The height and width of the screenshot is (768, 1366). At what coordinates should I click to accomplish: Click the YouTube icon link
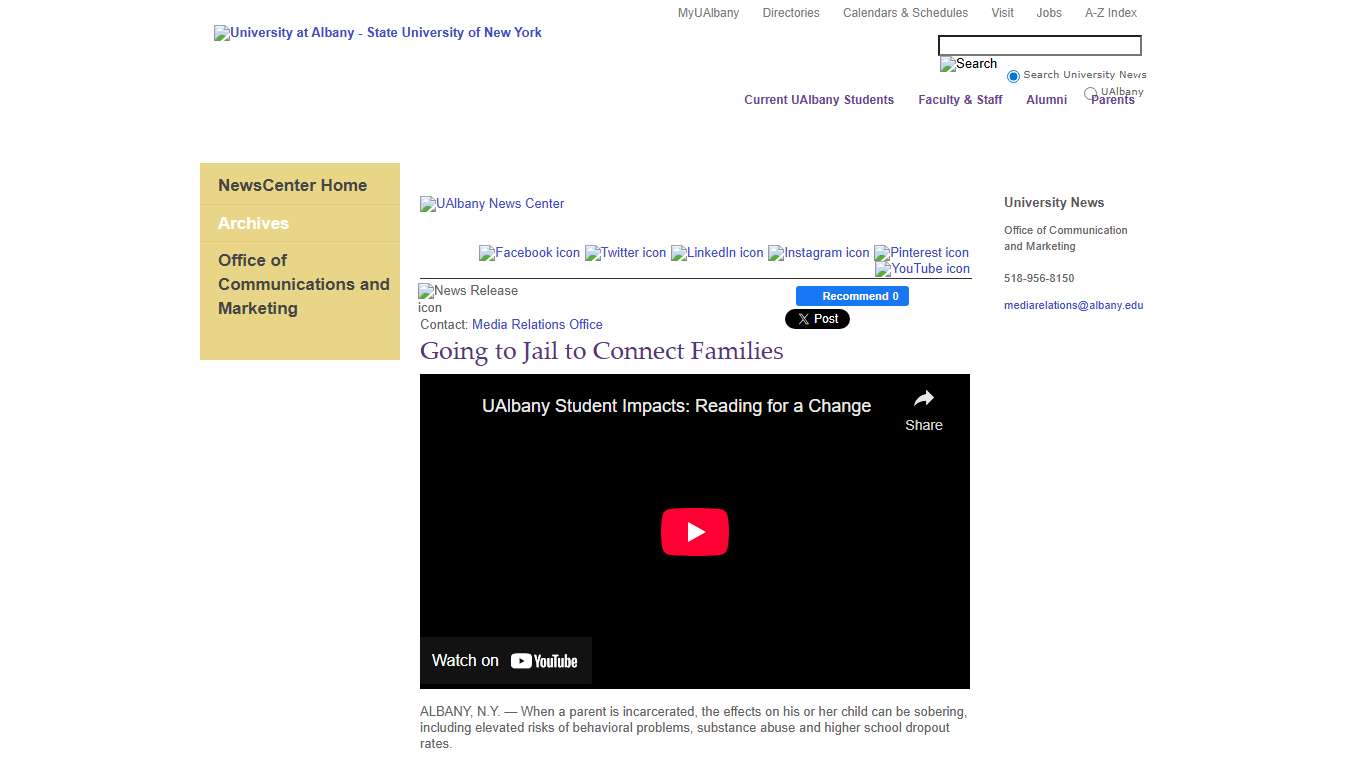pos(922,269)
